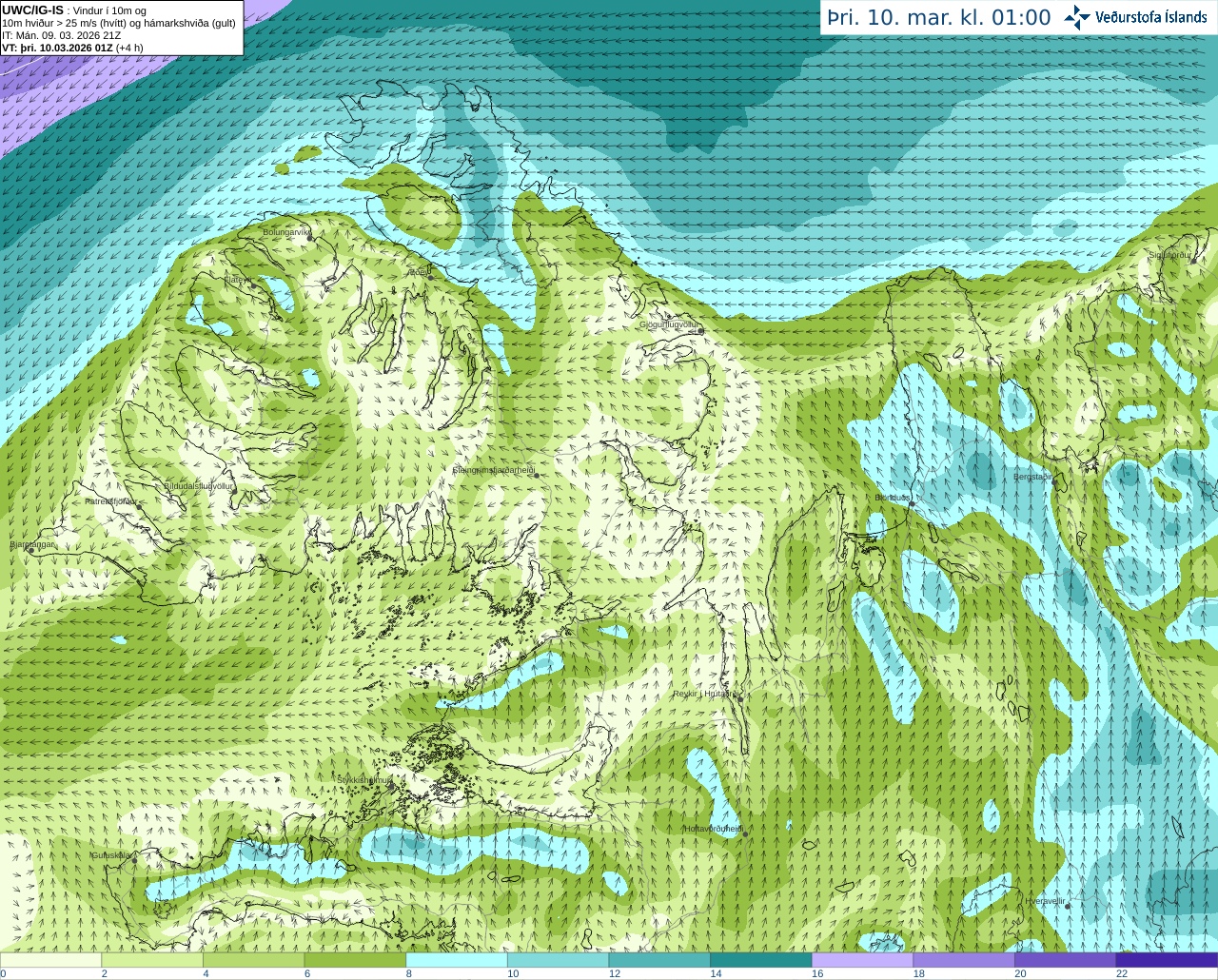This screenshot has height=980, width=1218.
Task: Select the Patreksfjörður station marker
Action: (140, 506)
